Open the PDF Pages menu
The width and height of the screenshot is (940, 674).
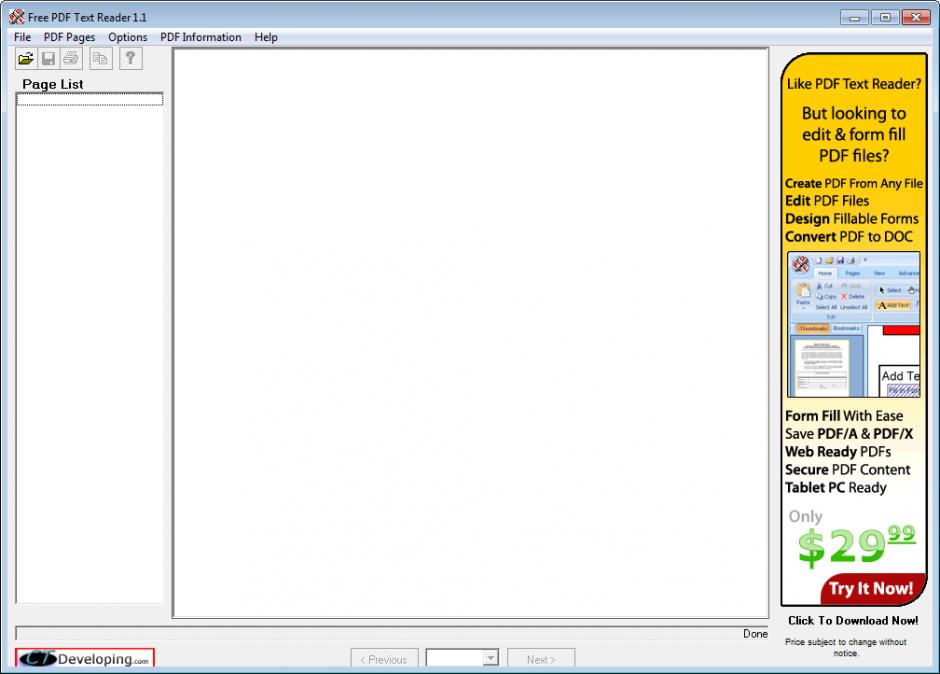pos(69,37)
